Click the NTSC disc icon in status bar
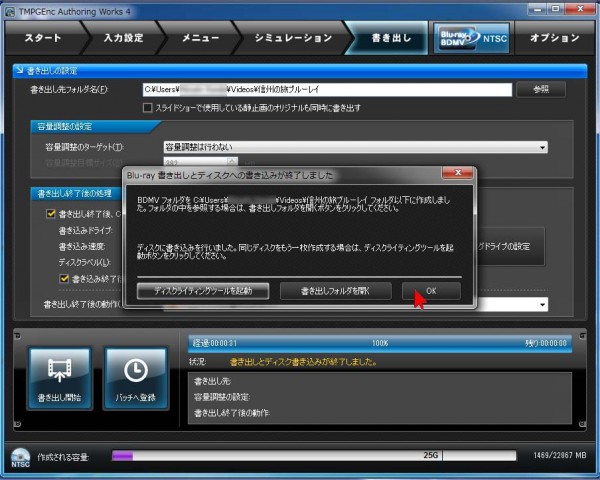Viewport: 600px width, 480px height. point(20,457)
